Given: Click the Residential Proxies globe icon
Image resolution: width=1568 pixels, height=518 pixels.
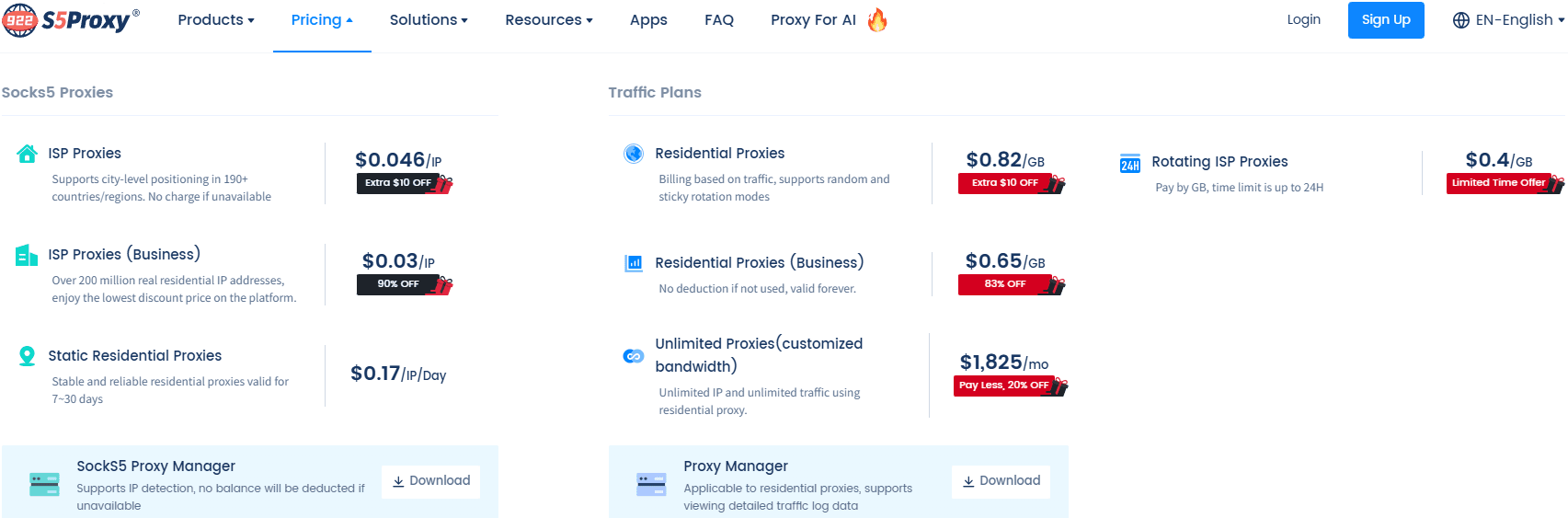Looking at the screenshot, I should (x=634, y=154).
